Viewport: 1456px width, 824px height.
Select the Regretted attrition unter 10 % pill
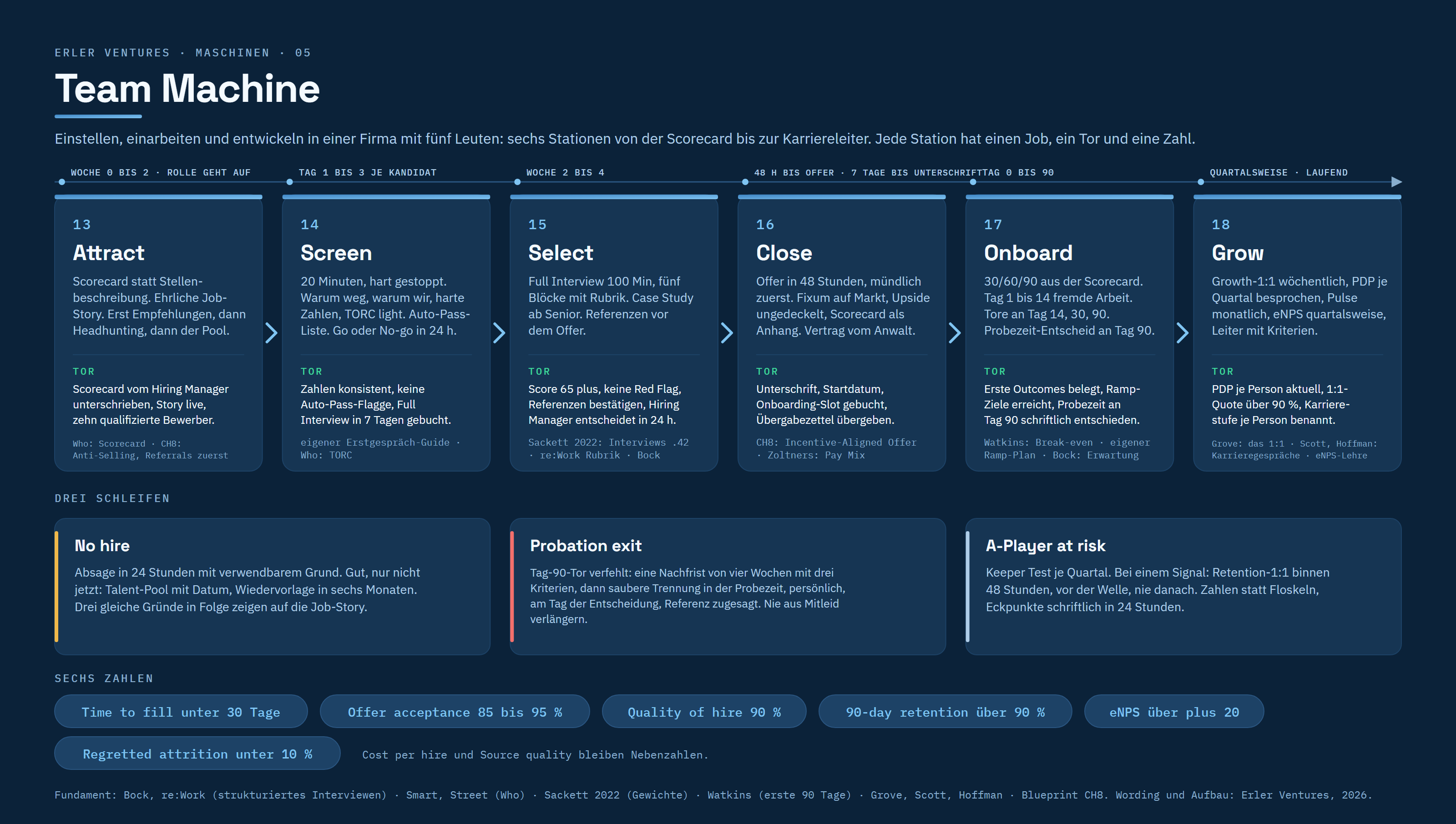197,753
